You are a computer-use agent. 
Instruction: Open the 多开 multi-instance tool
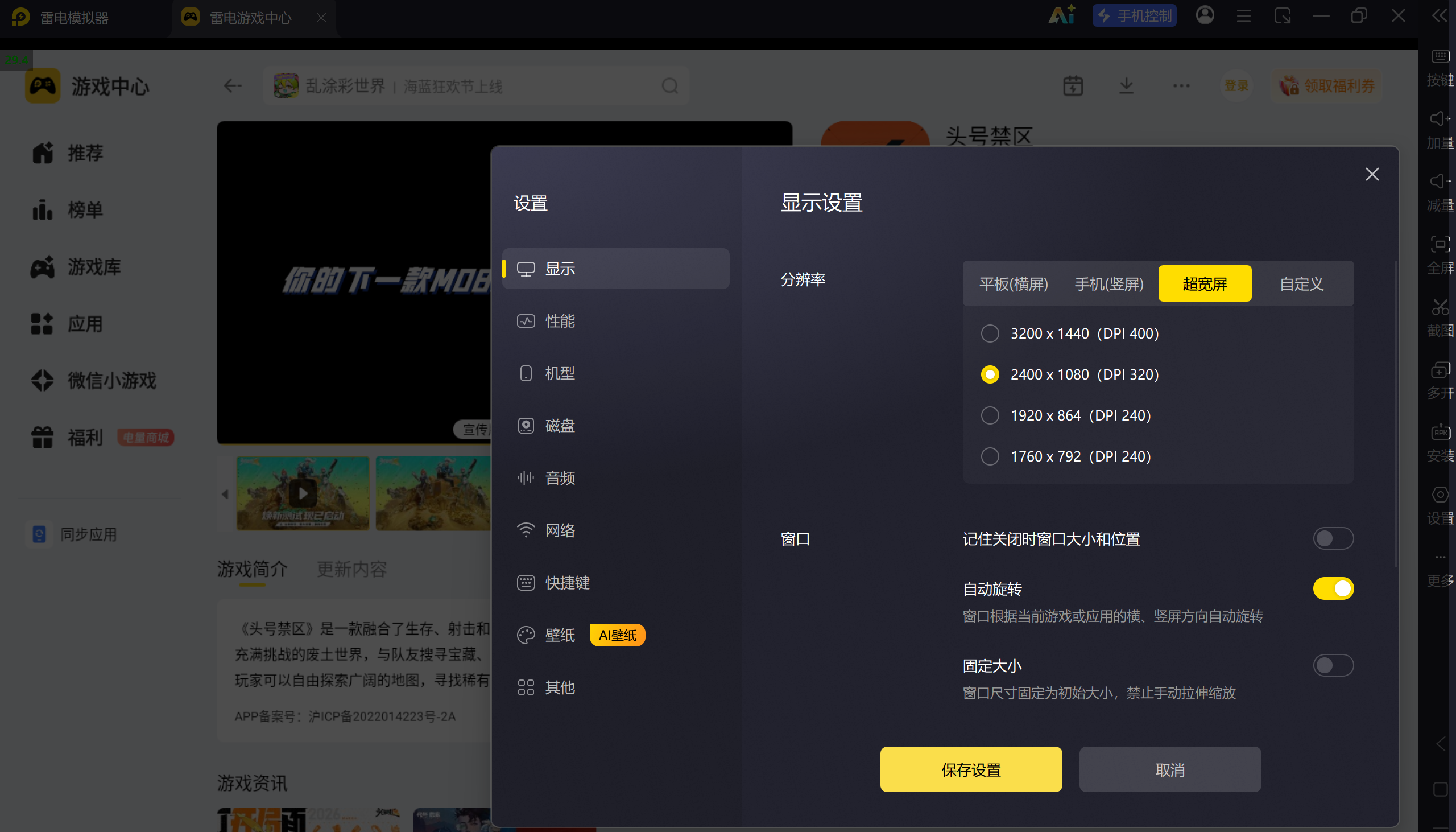(1440, 370)
